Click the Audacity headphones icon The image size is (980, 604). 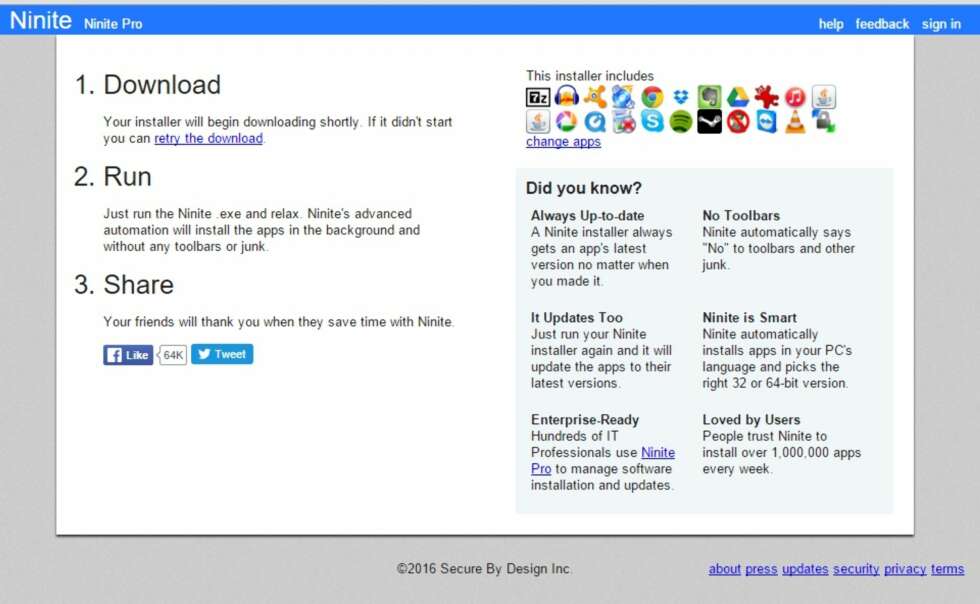(x=566, y=97)
